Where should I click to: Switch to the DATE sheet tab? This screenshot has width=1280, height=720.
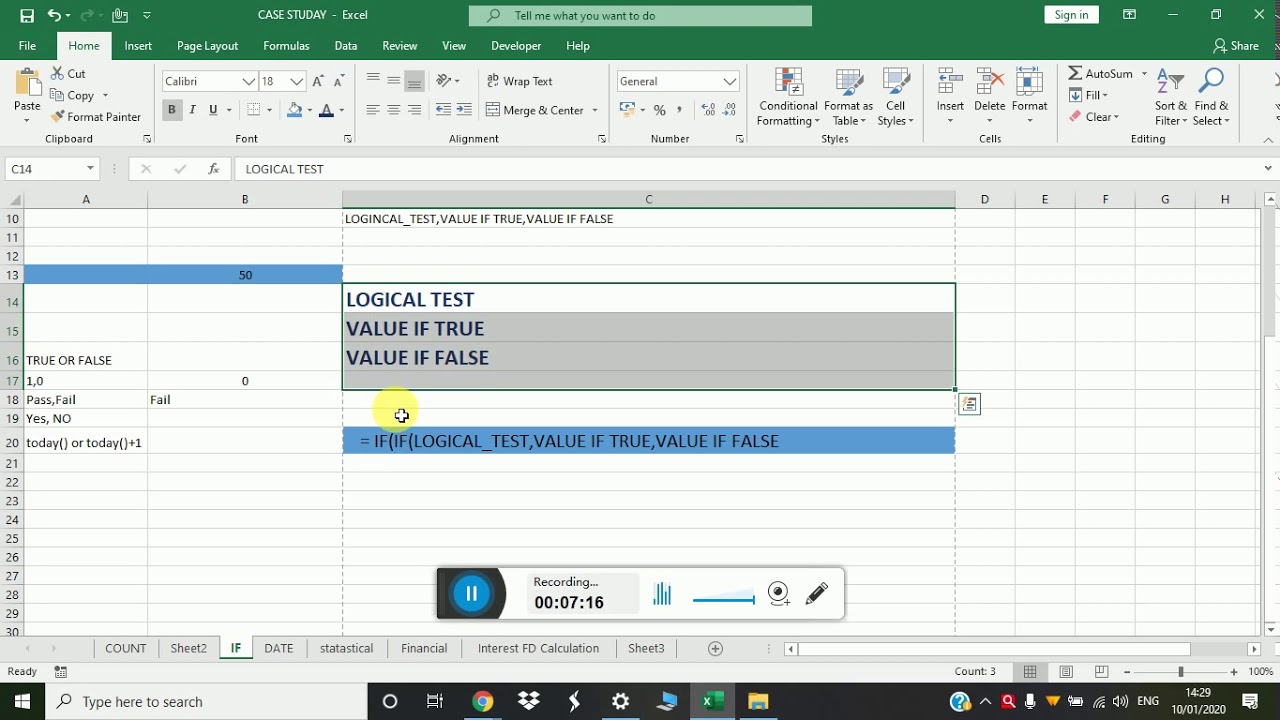coord(278,648)
